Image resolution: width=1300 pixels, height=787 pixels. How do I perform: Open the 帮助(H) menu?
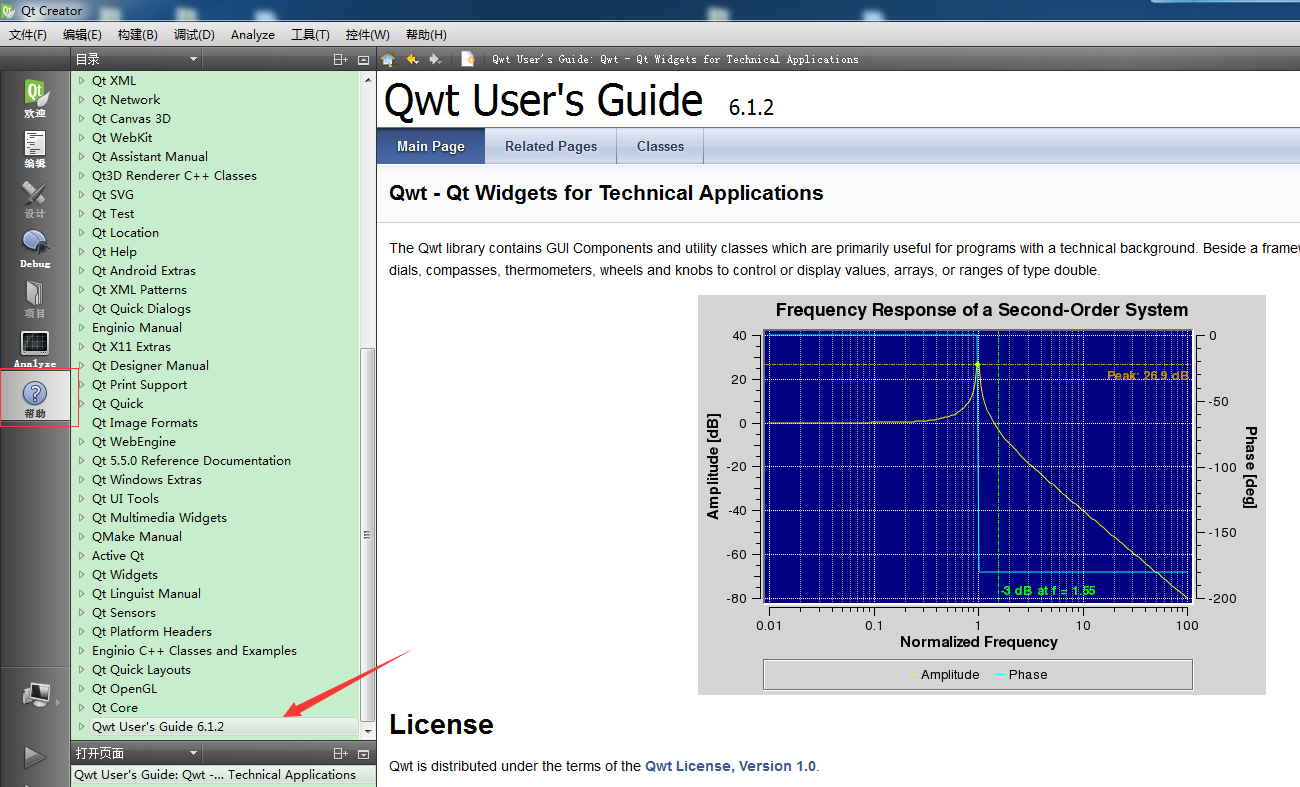(426, 34)
